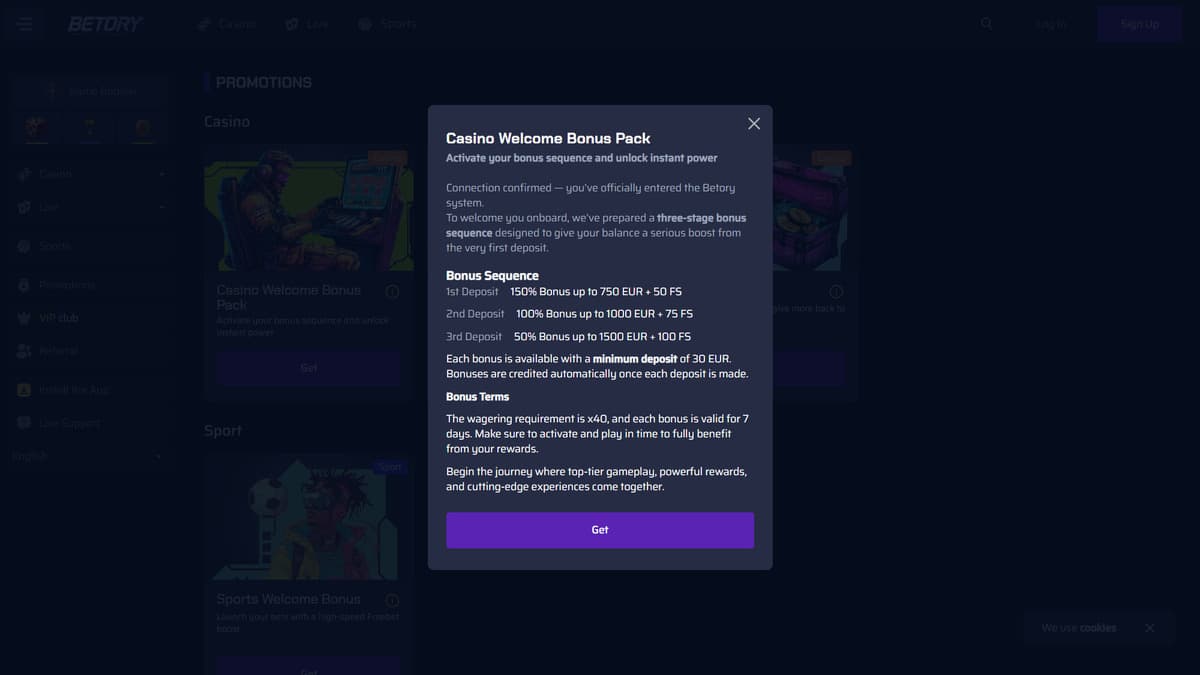Click the '2nd Deposit' line in the dialog
This screenshot has height=675, width=1200.
coord(569,314)
